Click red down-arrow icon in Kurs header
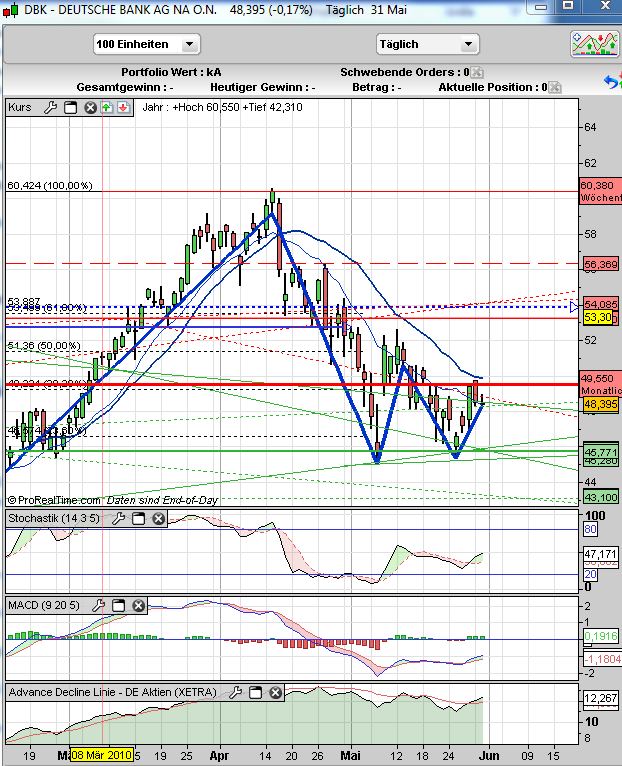 (x=123, y=107)
